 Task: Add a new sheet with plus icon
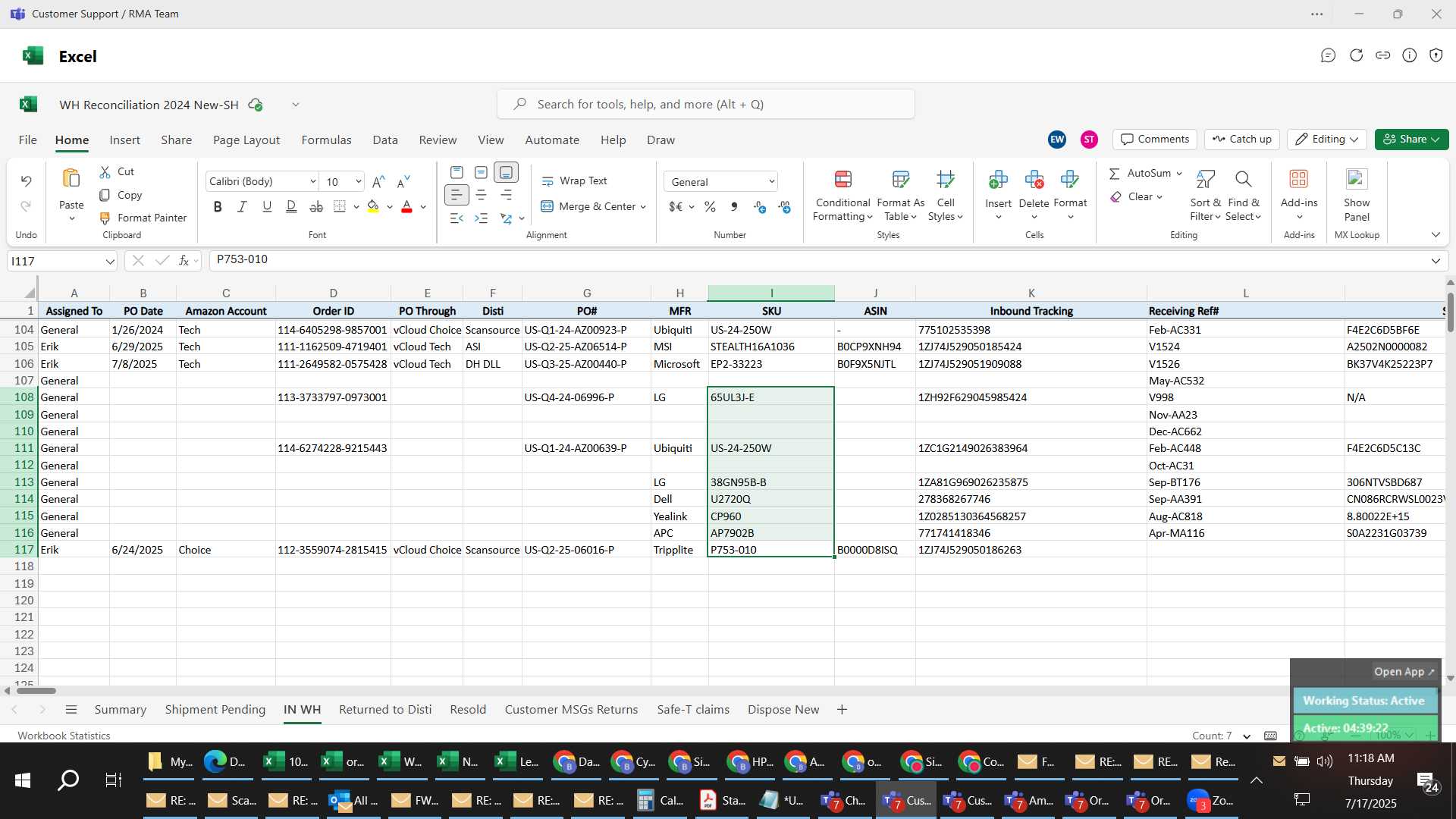842,709
